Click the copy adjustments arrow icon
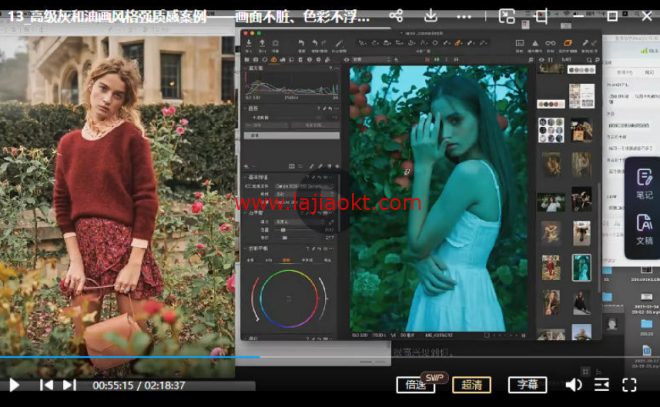660x407 pixels. (x=585, y=43)
